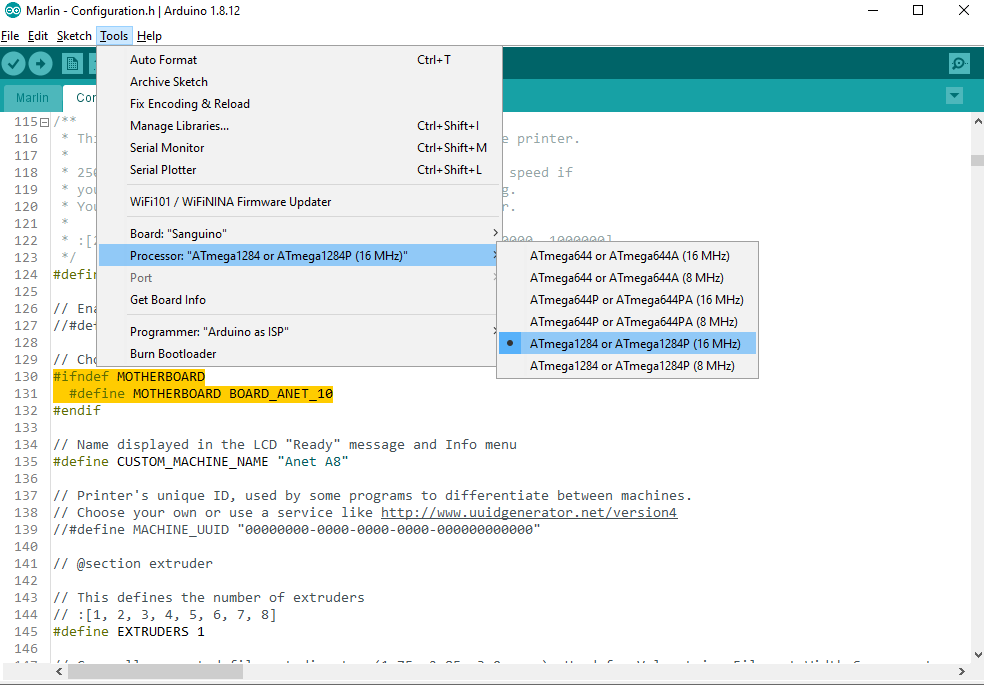The width and height of the screenshot is (984, 685).
Task: Launch Serial Monitor from the menu
Action: 300,147
